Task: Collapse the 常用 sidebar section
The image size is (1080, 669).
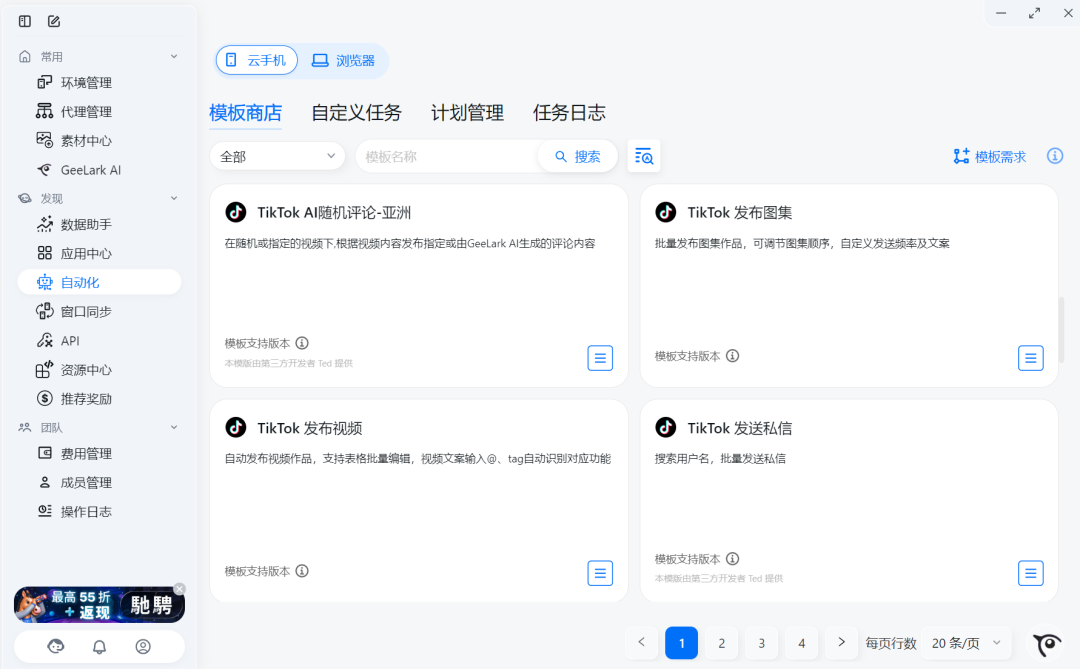Action: [173, 55]
